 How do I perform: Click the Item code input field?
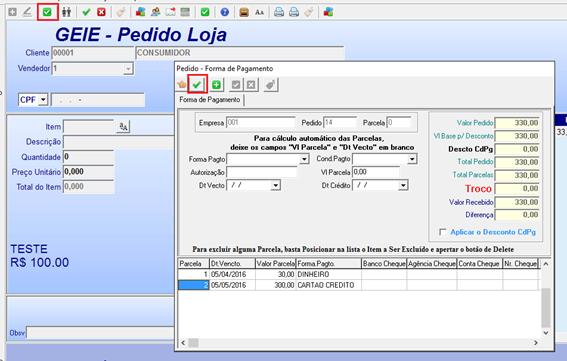[89, 127]
